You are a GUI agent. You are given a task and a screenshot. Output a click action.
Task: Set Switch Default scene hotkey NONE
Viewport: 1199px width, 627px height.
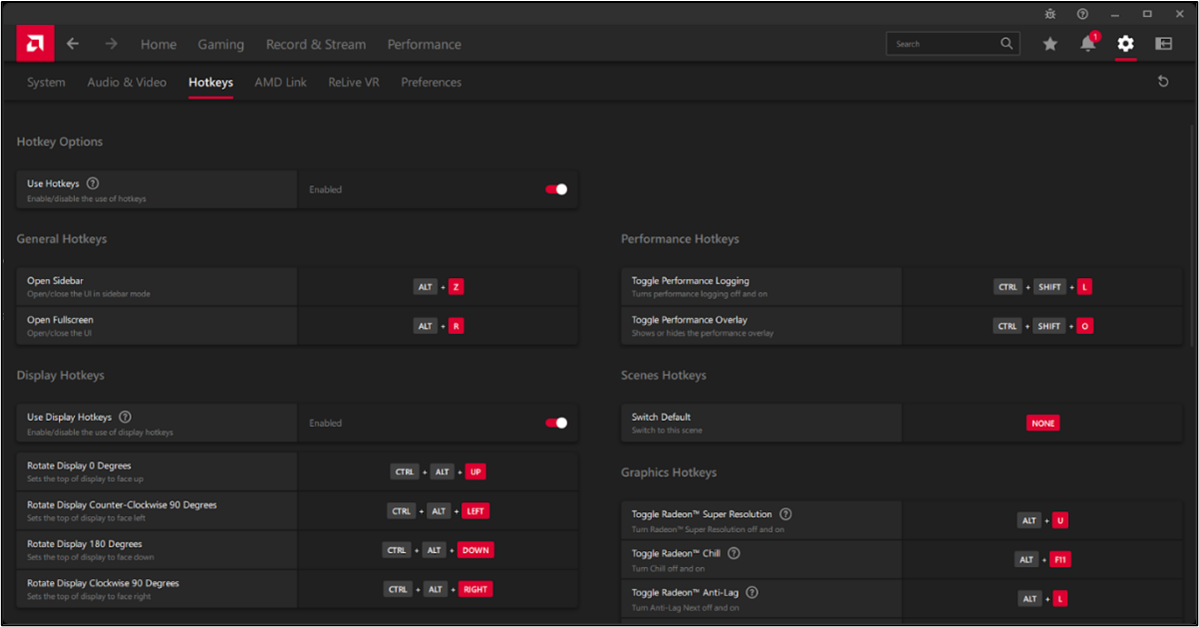pyautogui.click(x=1043, y=423)
